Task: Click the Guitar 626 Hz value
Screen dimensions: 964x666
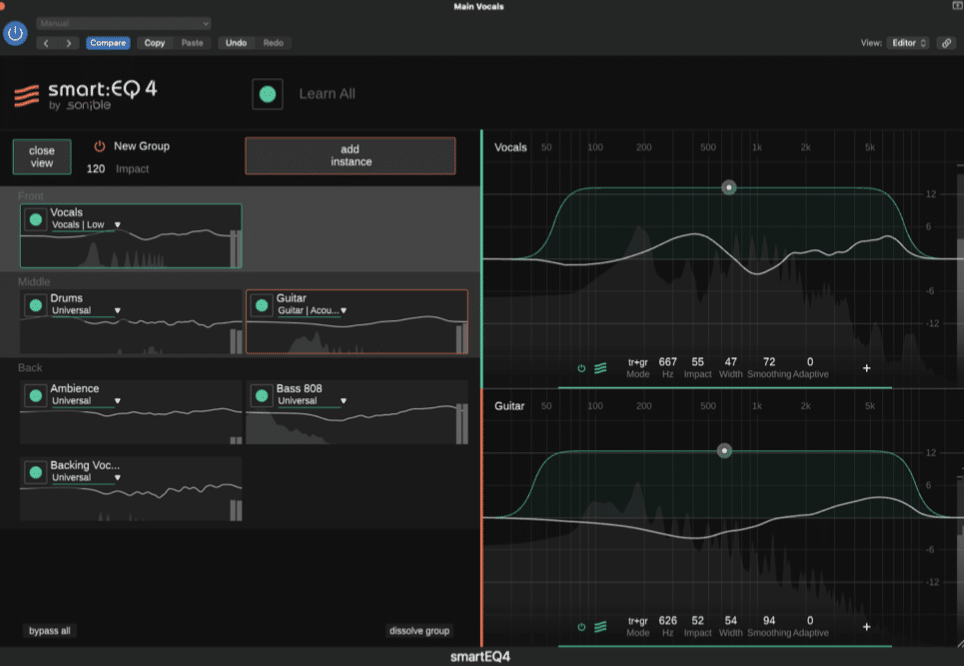Action: [x=668, y=621]
